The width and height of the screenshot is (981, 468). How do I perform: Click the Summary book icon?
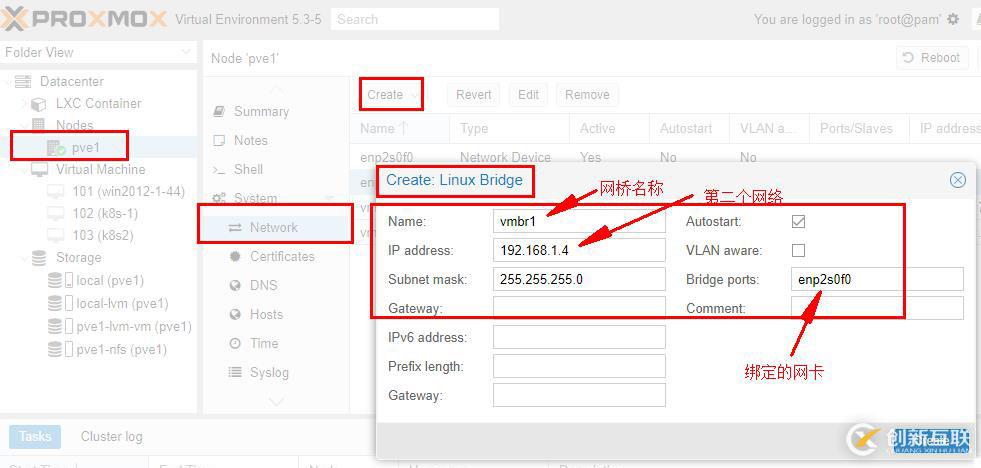(218, 111)
